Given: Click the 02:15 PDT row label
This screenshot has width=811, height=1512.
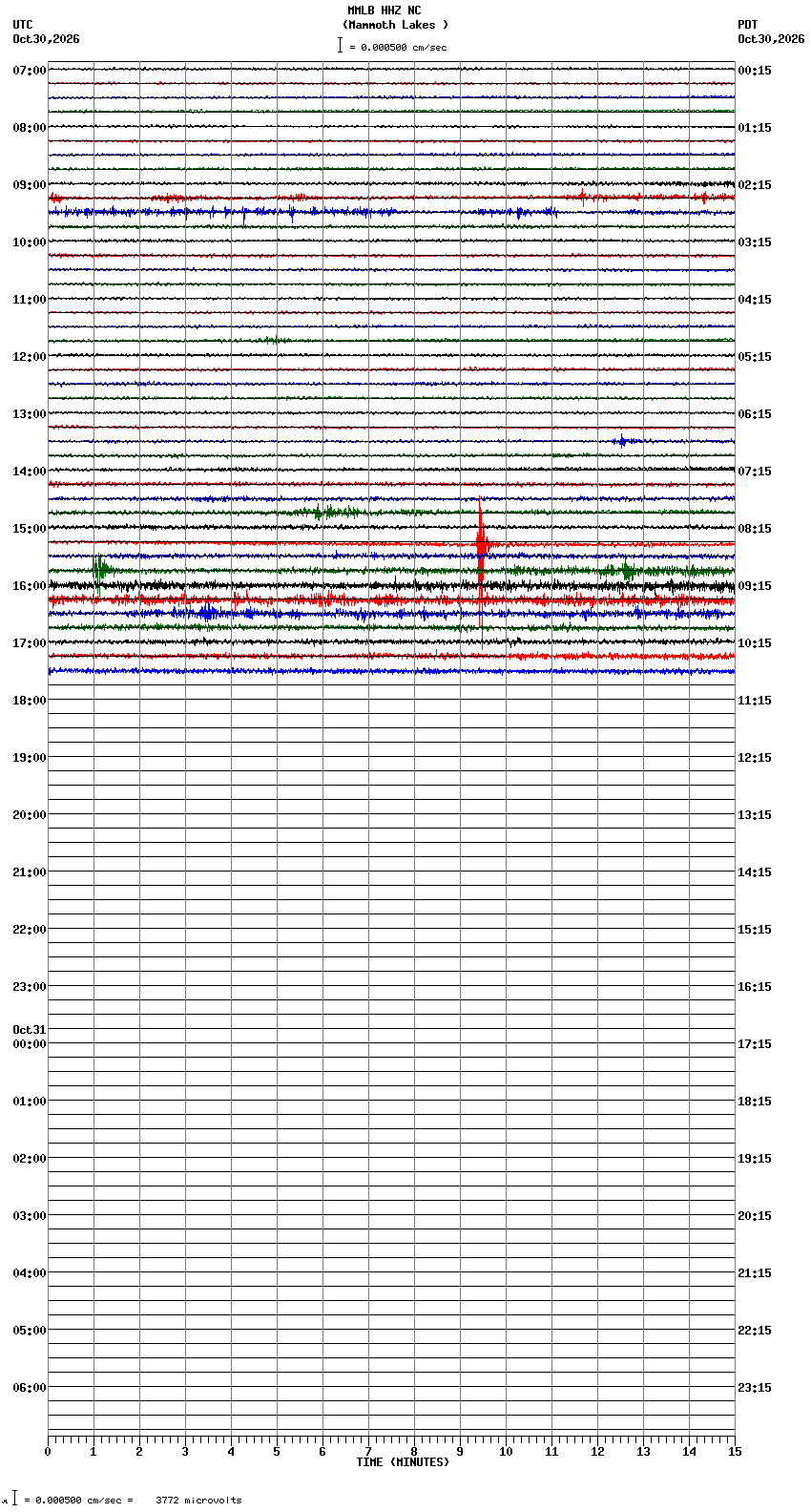Looking at the screenshot, I should pyautogui.click(x=755, y=185).
